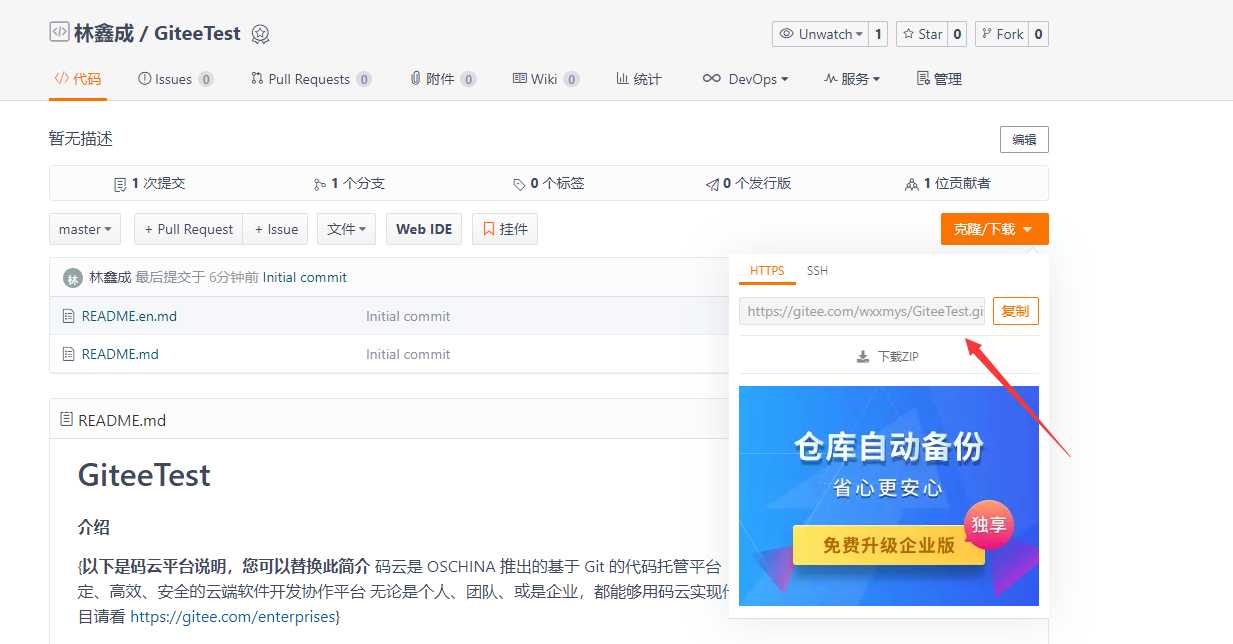View the 0 个标签 tags
The height and width of the screenshot is (644, 1233).
pos(548,184)
